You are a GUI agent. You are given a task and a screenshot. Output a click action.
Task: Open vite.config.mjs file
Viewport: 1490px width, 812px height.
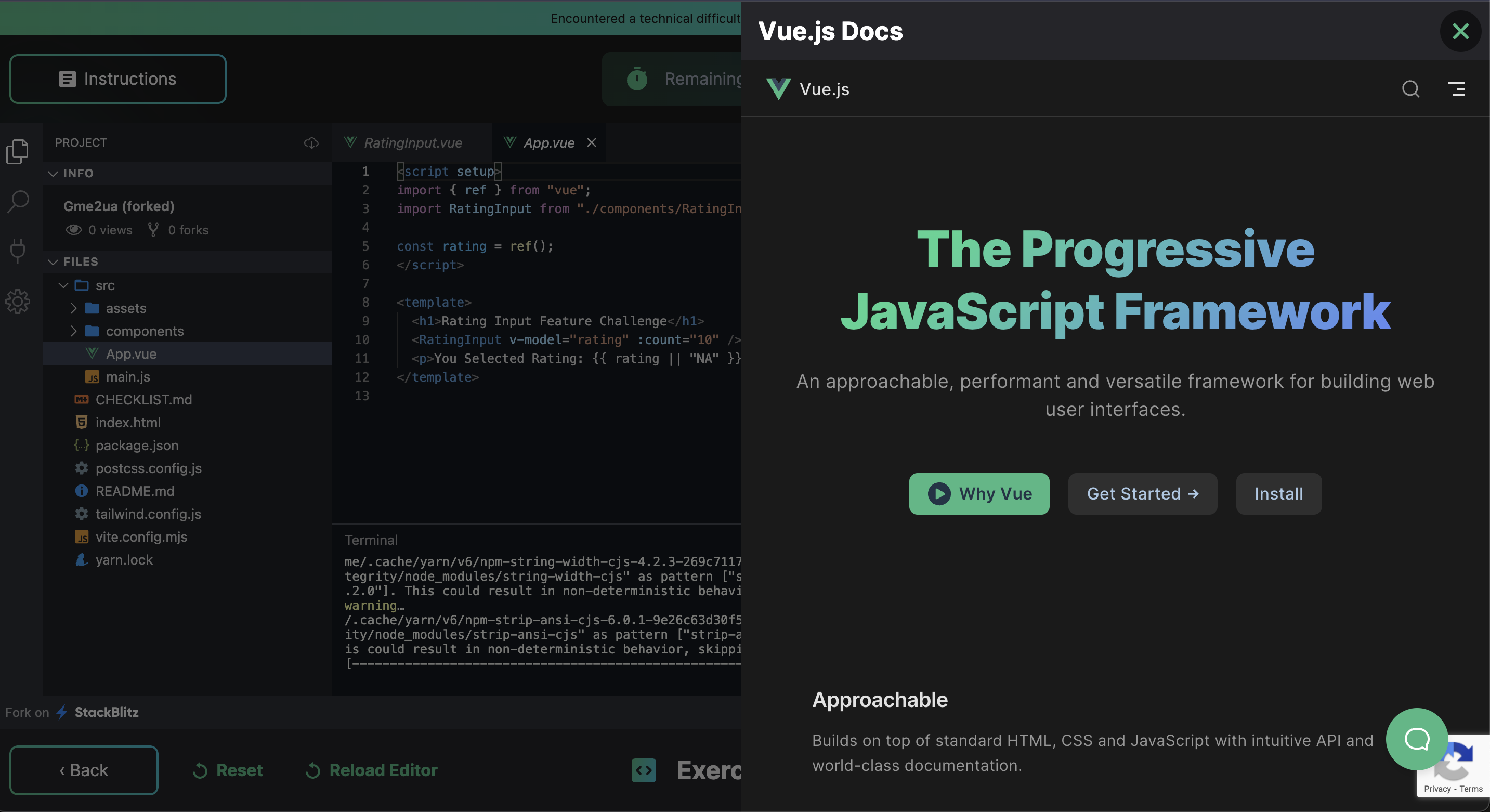187,536
